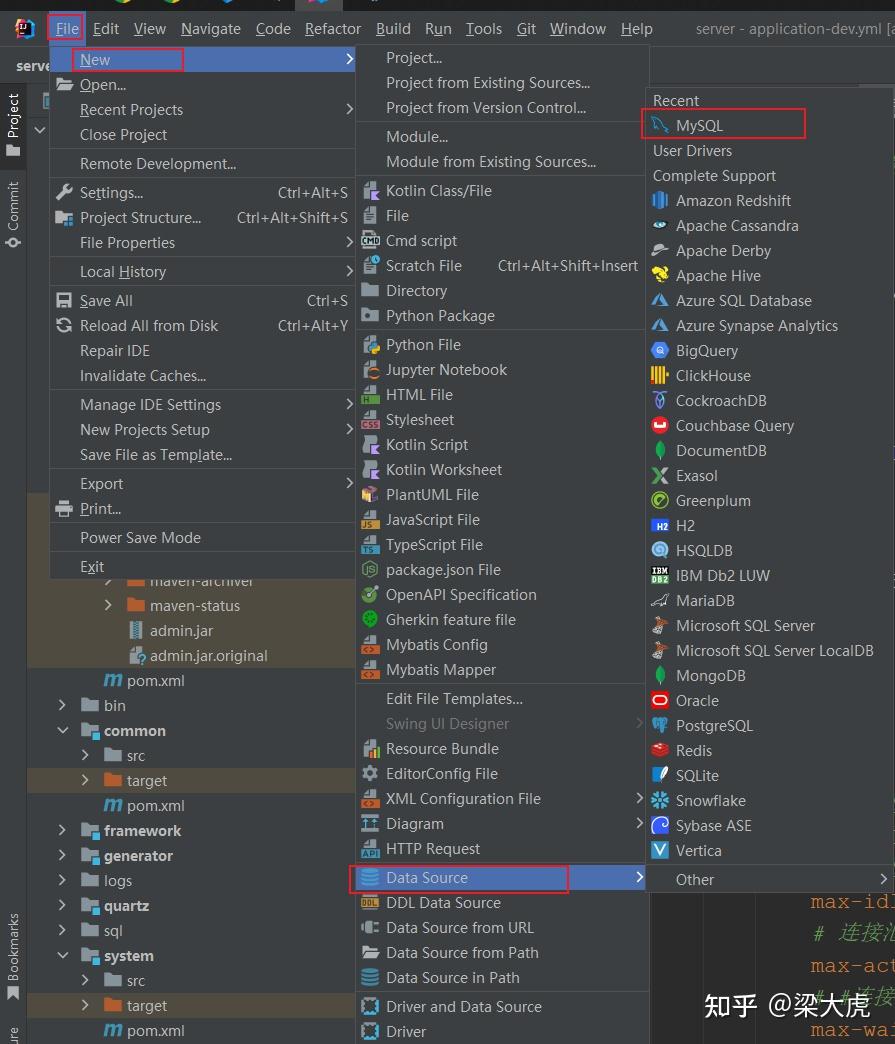
Task: Choose the Oracle icon
Action: (659, 700)
